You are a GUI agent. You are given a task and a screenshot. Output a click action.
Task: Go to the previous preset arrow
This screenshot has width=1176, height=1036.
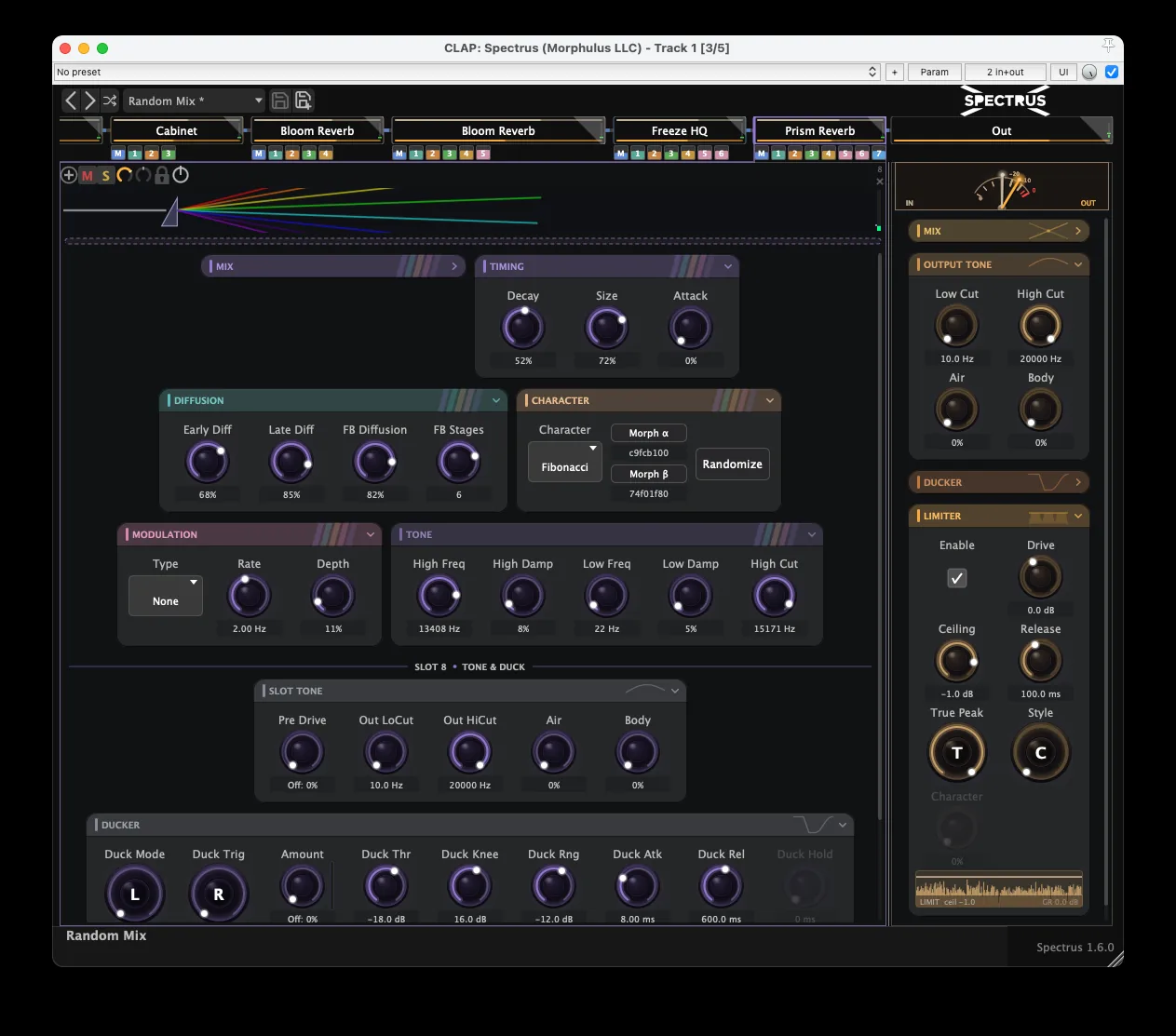pos(71,101)
